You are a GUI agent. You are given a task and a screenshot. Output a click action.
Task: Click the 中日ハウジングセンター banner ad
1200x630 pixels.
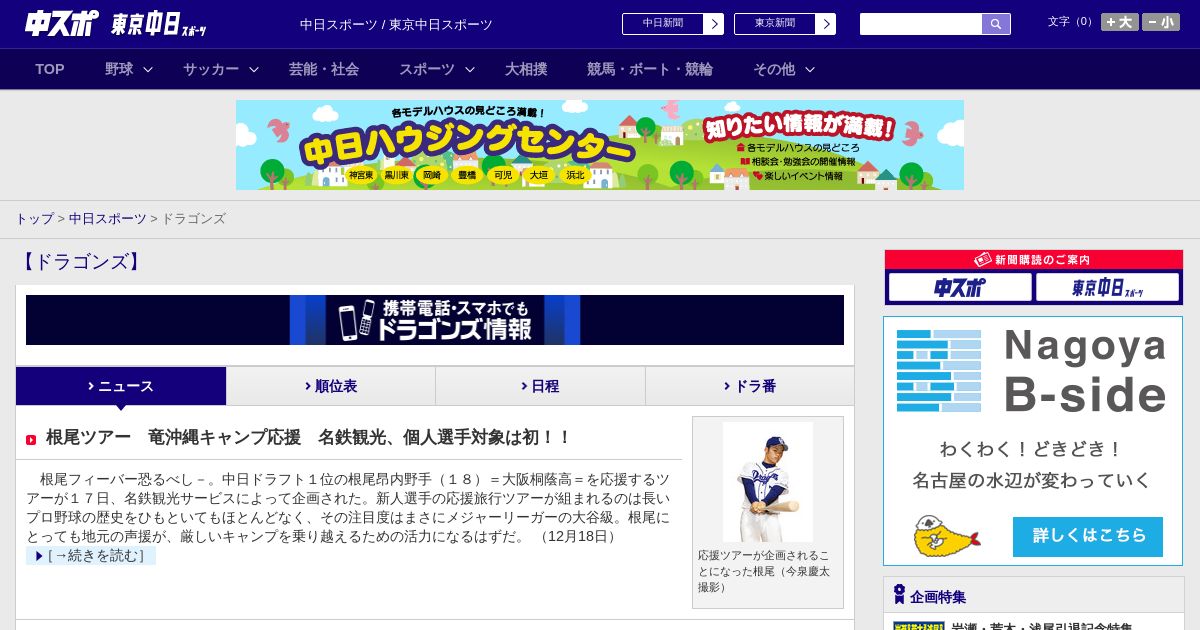600,145
